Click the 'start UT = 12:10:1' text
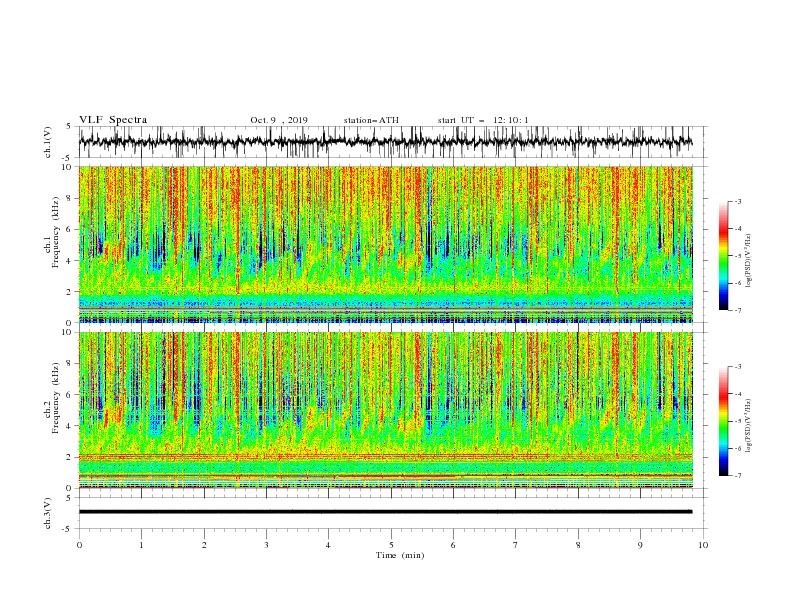Screen dimensions: 792x612 (483, 120)
